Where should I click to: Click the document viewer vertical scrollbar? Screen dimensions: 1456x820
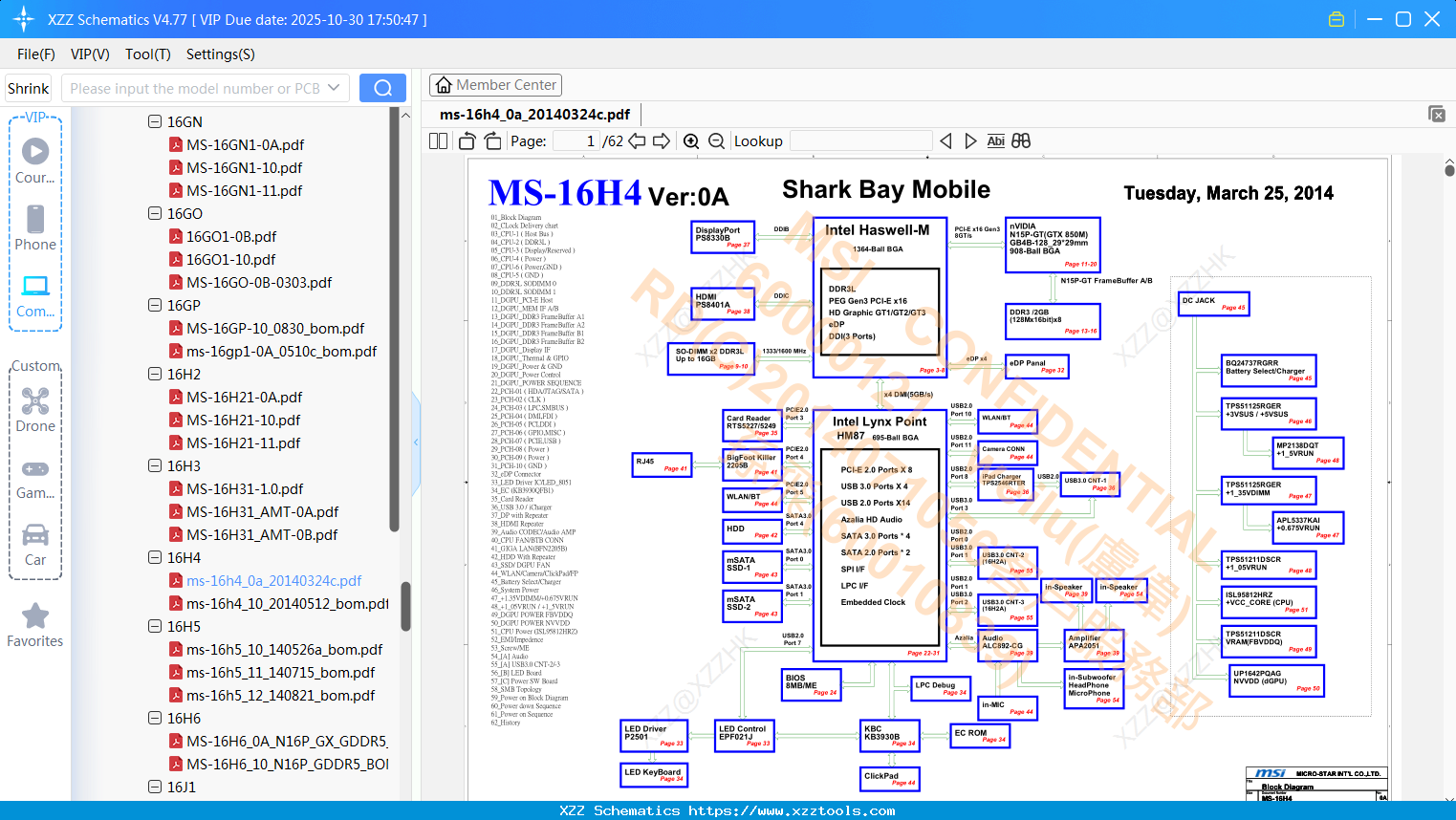(1449, 170)
